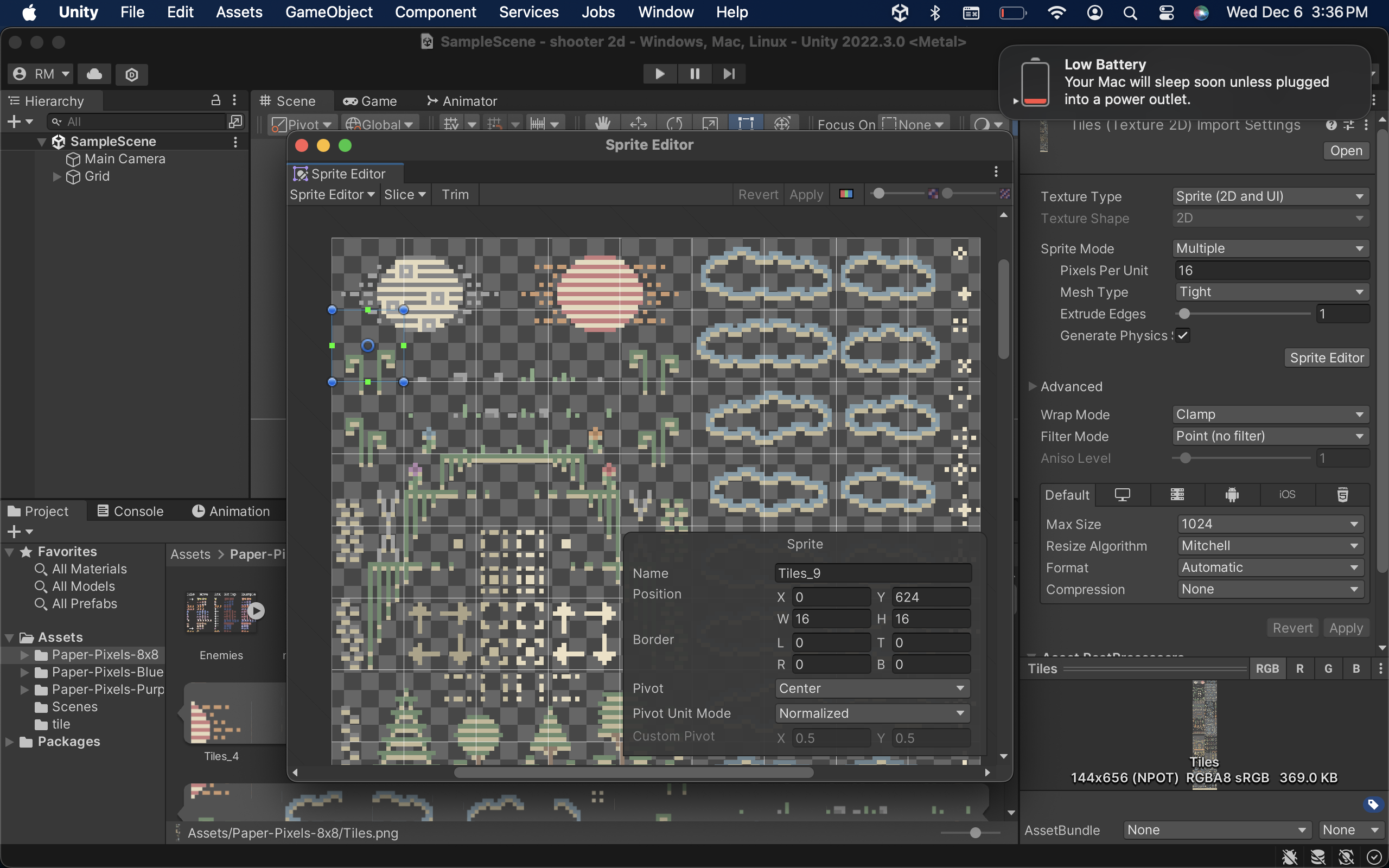The width and height of the screenshot is (1389, 868).
Task: Select the Transform tool in Scene toolbar
Action: click(782, 123)
